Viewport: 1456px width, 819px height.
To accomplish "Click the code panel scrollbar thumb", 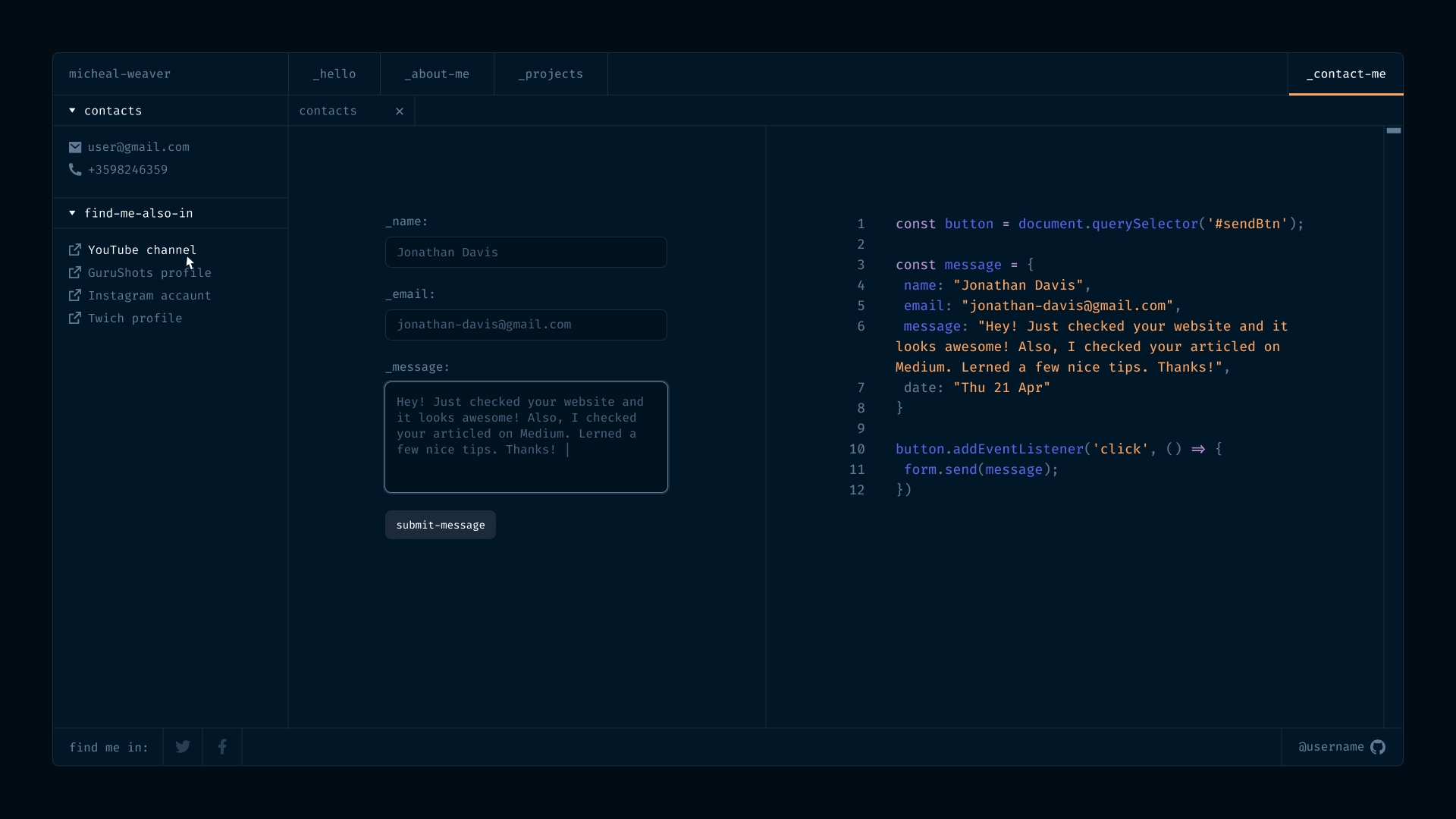I will (1393, 131).
